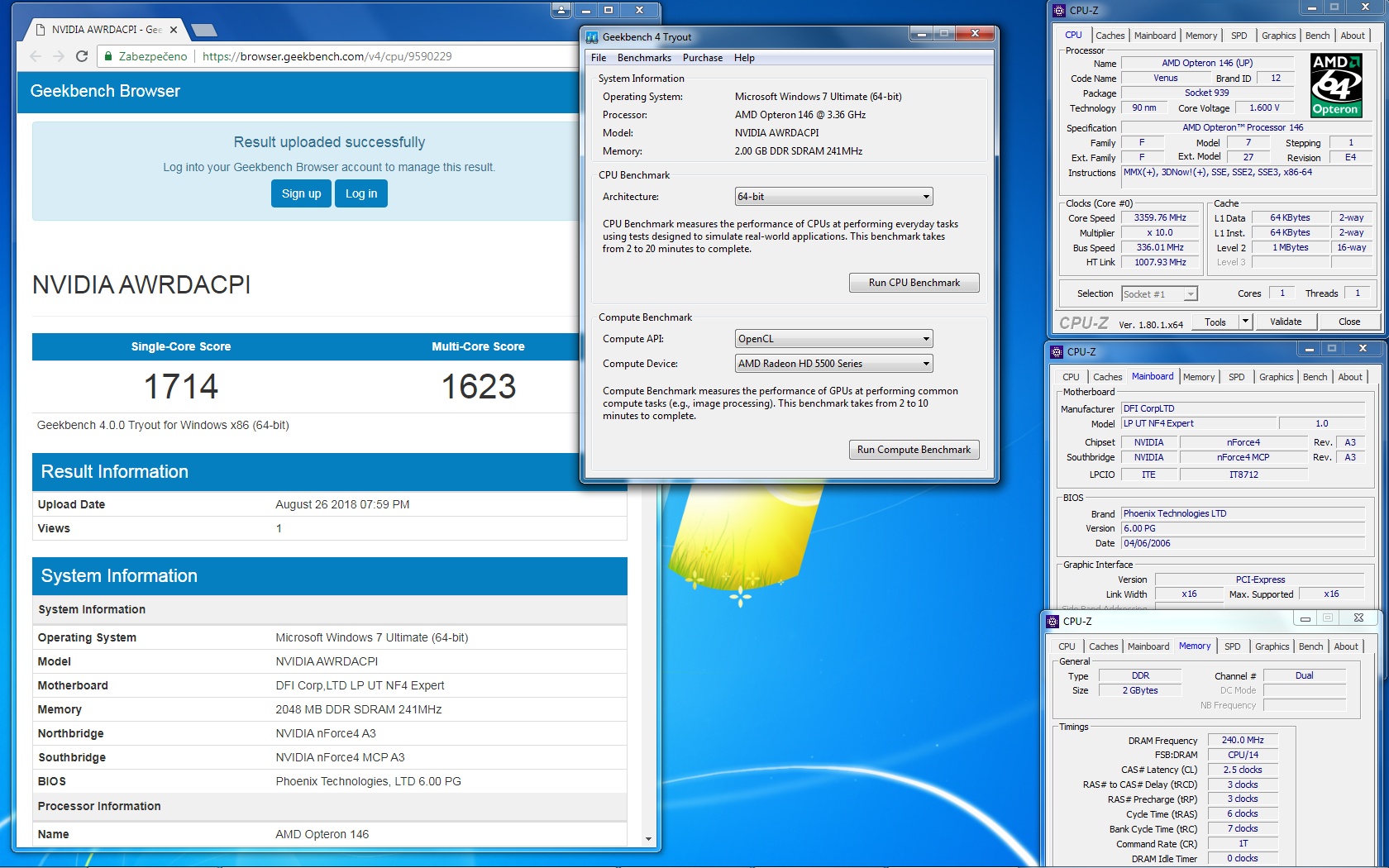Click the DRAM Frequency 240.0 MHz field

click(1243, 741)
